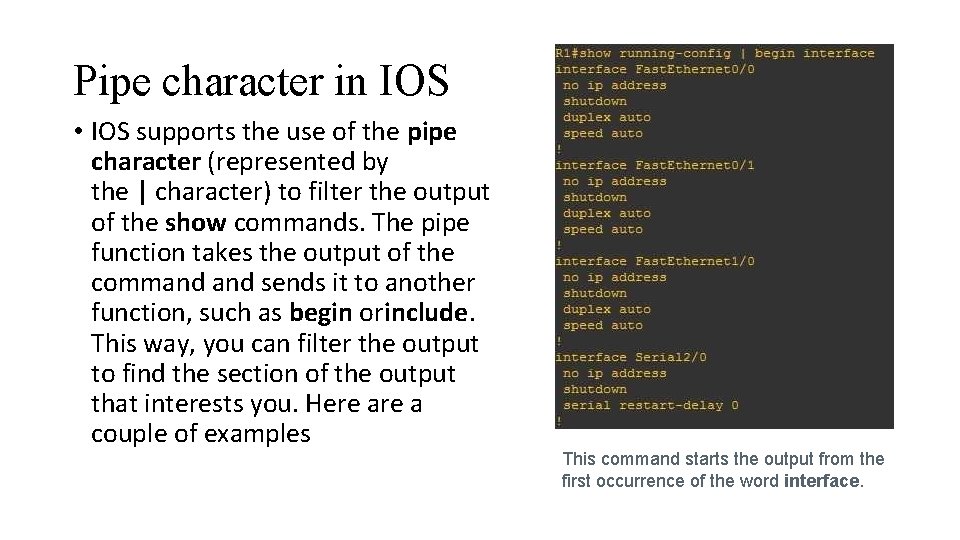Viewport: 960px width, 540px height.
Task: Click the slide title "Pipe character in IOS"
Action: tap(261, 82)
